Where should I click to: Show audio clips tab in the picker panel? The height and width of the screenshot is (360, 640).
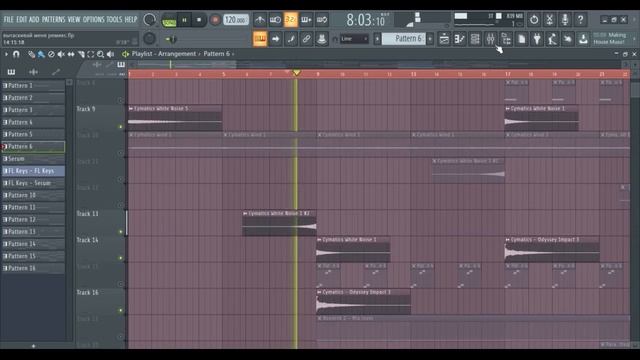(x=33, y=72)
